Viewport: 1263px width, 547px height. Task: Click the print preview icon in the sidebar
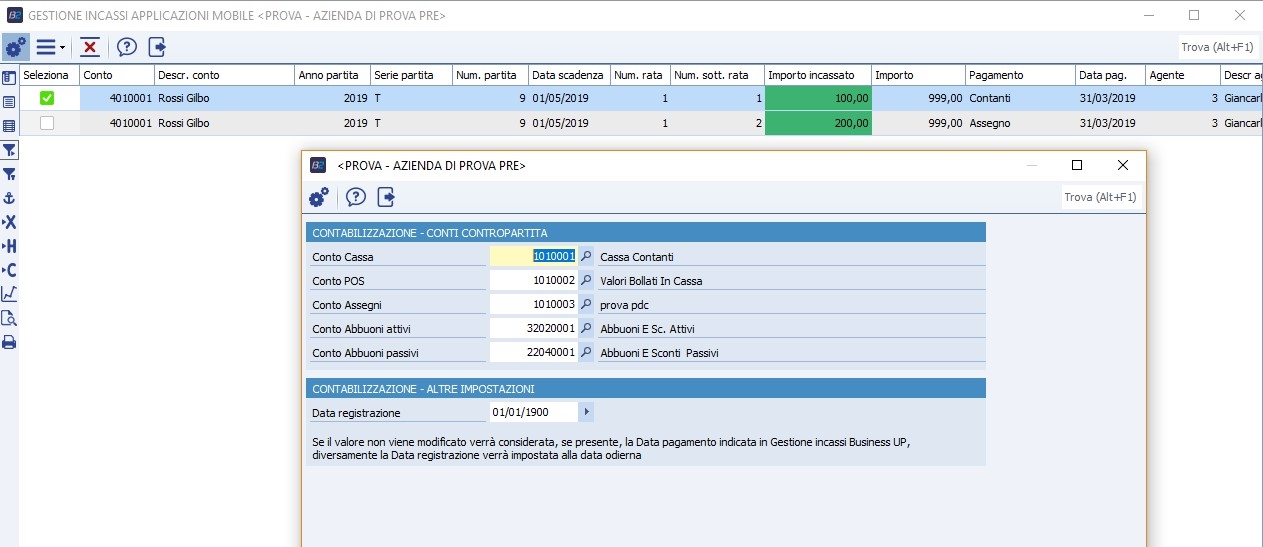9,318
